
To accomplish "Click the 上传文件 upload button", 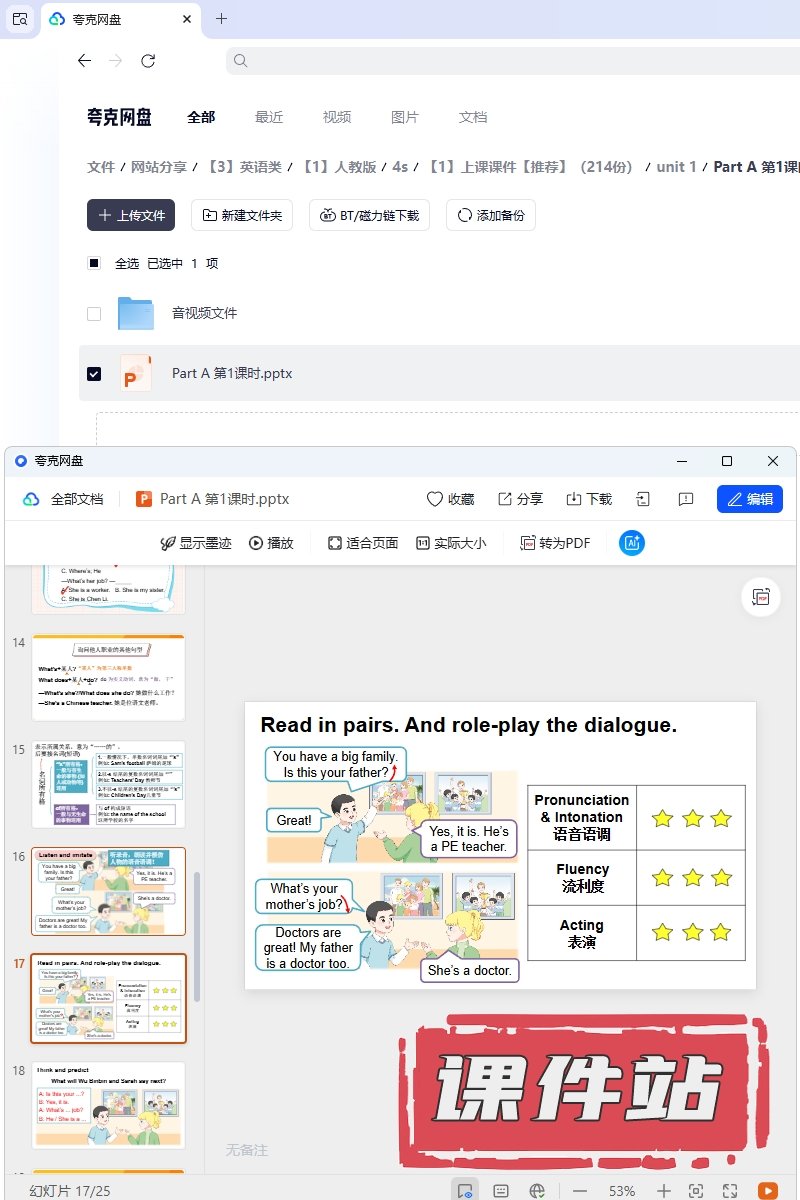I will pos(131,215).
